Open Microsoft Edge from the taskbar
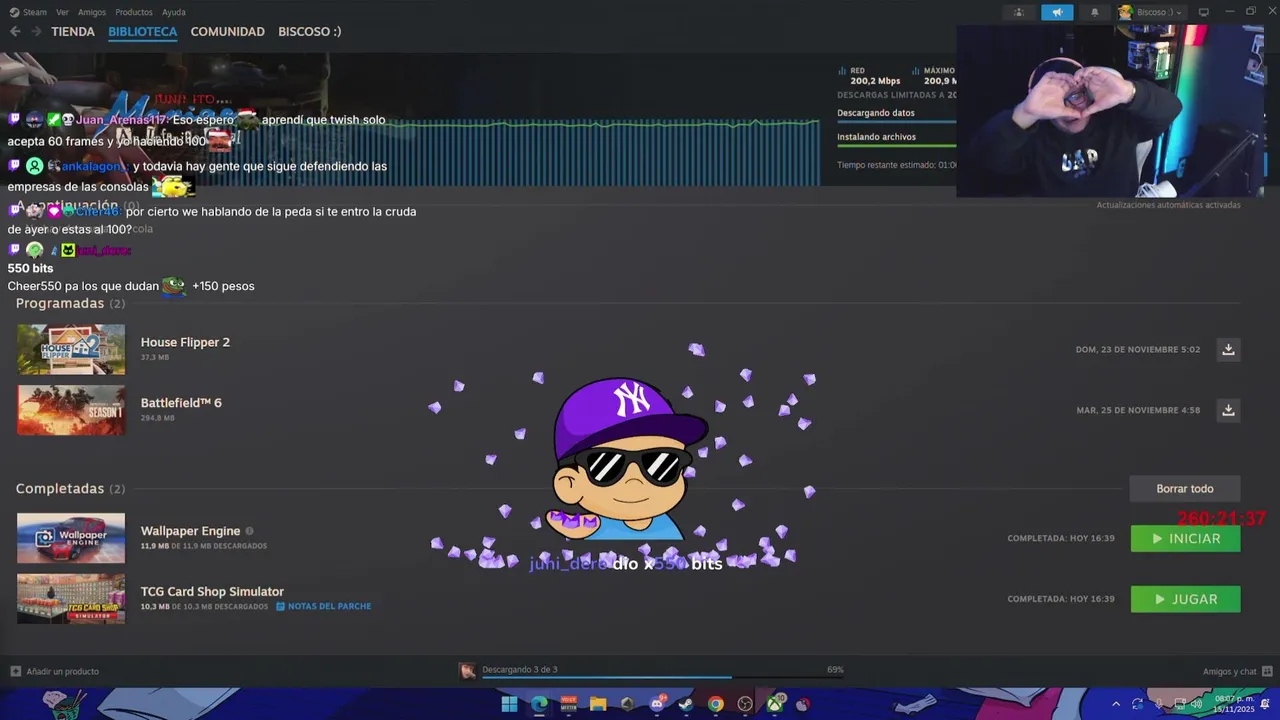 pyautogui.click(x=539, y=704)
